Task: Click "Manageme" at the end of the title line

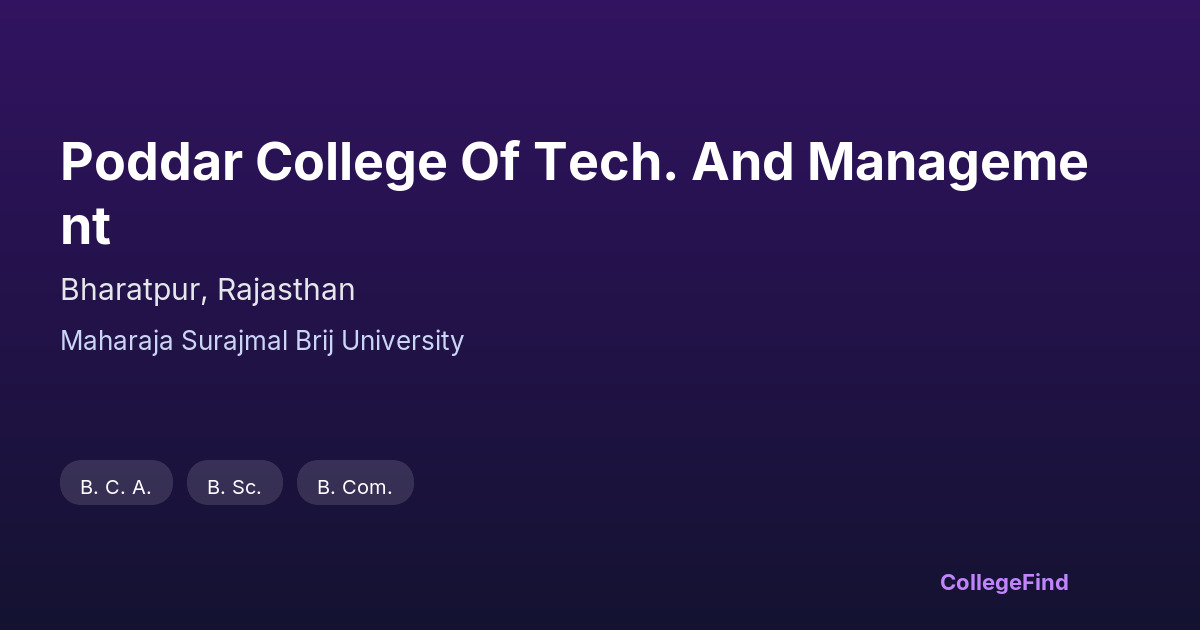Action: click(948, 162)
